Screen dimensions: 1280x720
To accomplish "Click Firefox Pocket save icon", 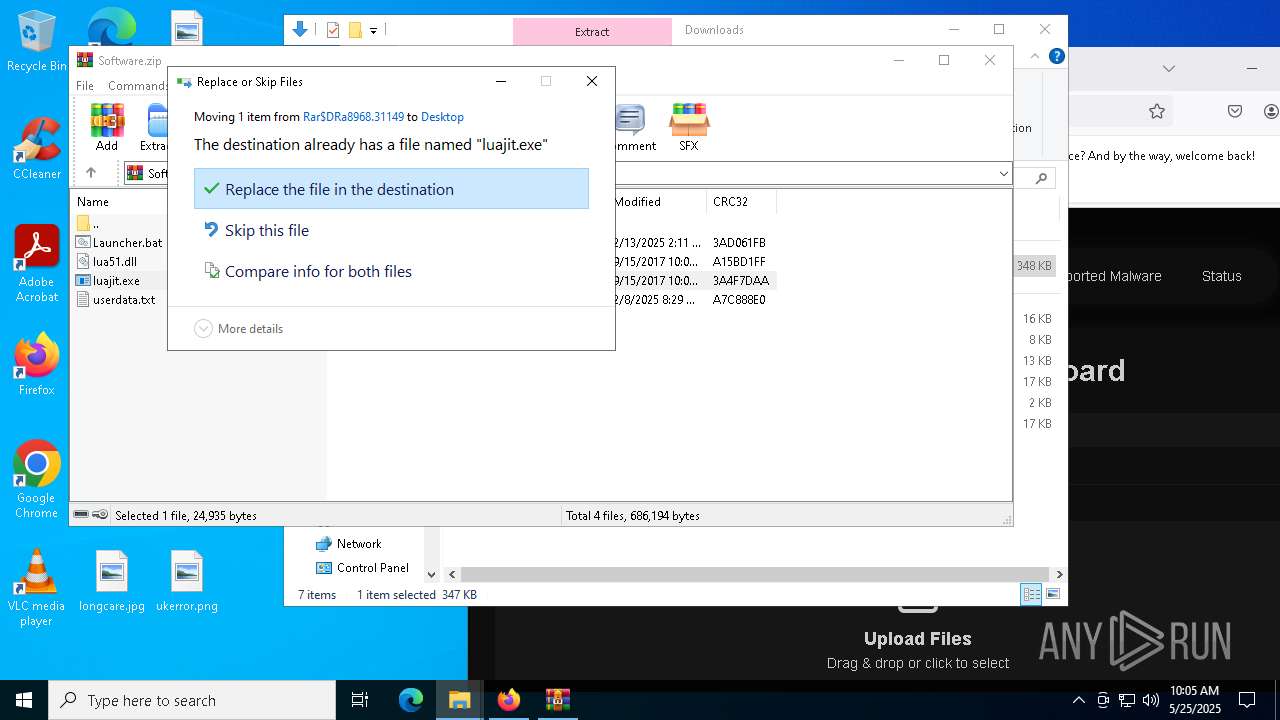I will pyautogui.click(x=1235, y=111).
